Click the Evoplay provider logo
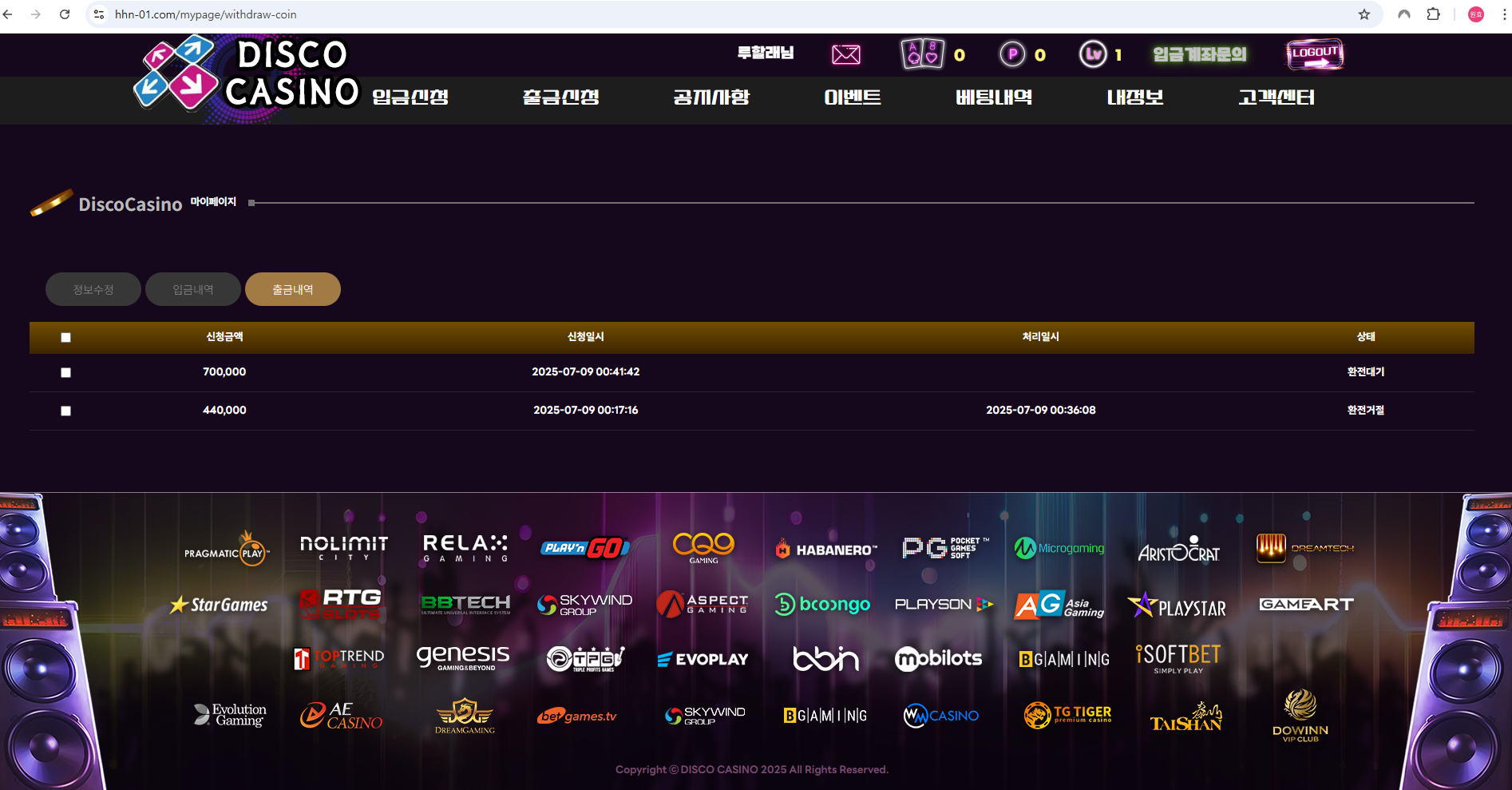 click(x=703, y=659)
